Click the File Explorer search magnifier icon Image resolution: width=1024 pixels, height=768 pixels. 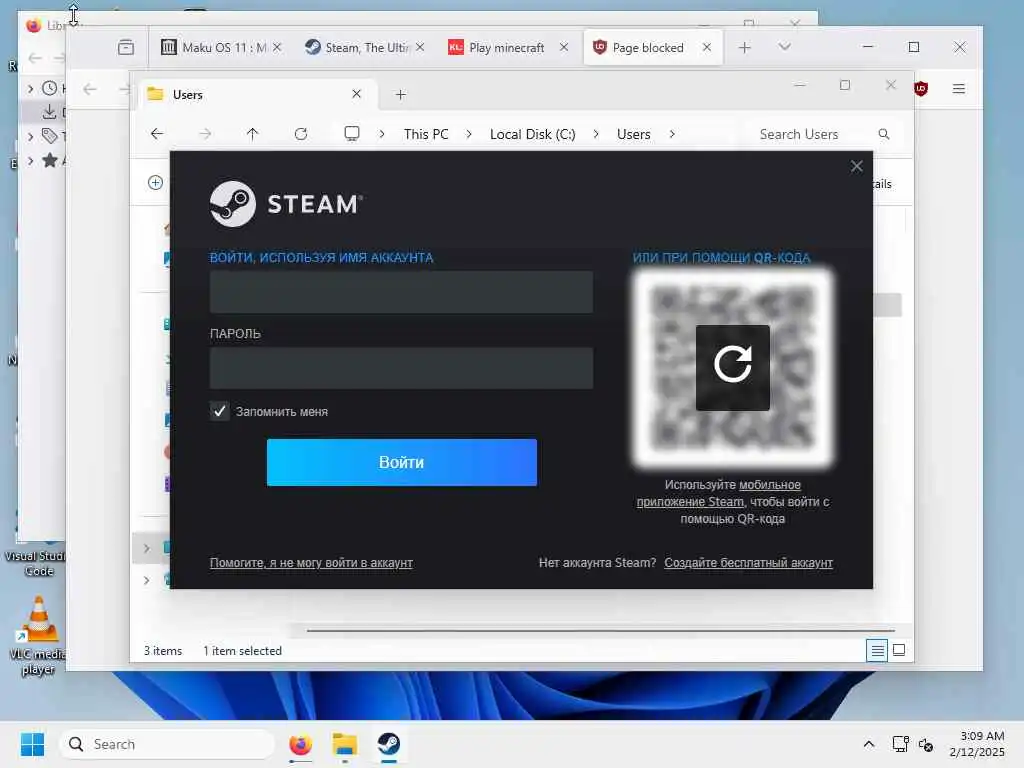pyautogui.click(x=884, y=134)
